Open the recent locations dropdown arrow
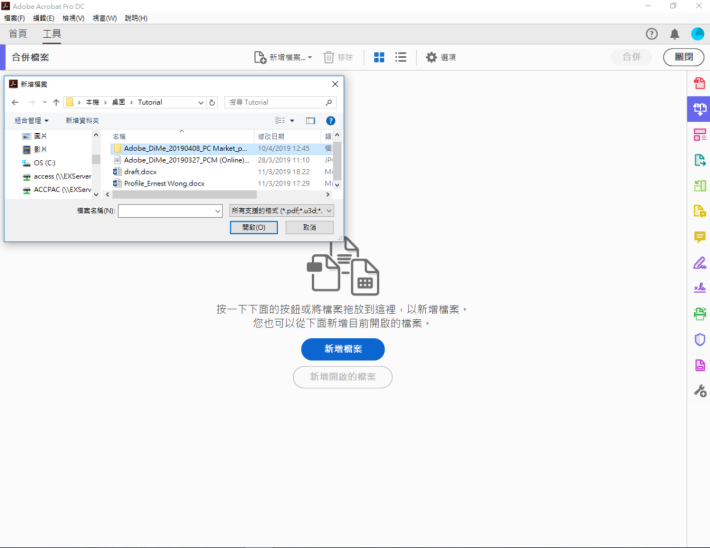This screenshot has height=548, width=710. pos(44,102)
